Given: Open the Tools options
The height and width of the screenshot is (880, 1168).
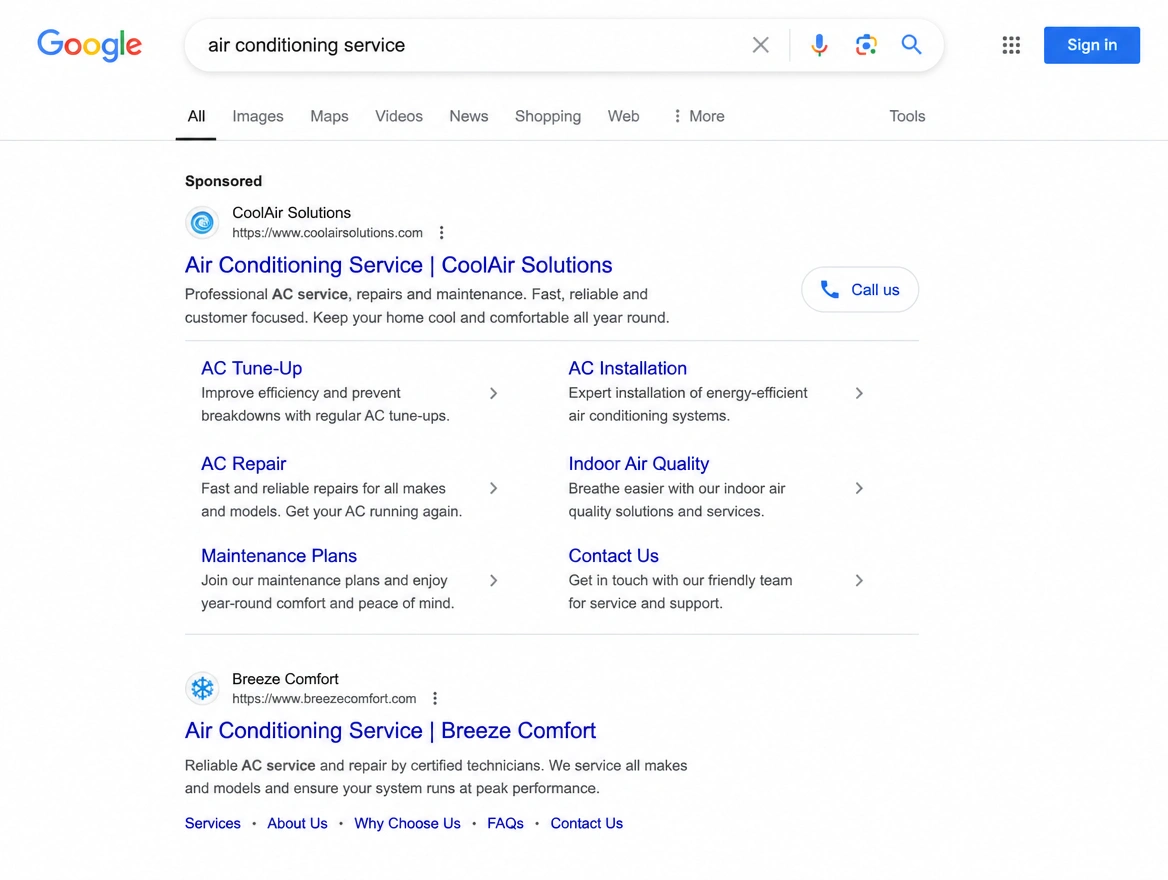Looking at the screenshot, I should point(907,116).
